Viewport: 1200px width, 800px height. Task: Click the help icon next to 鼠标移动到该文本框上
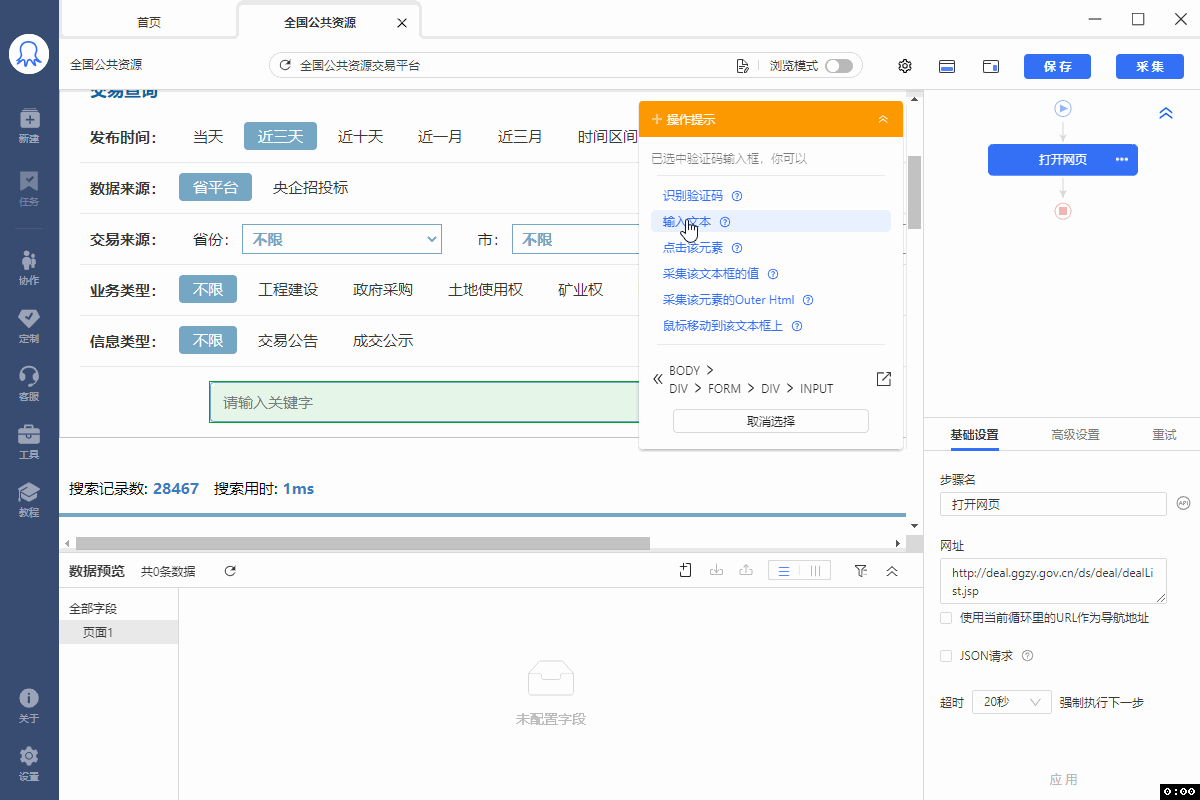tap(797, 326)
